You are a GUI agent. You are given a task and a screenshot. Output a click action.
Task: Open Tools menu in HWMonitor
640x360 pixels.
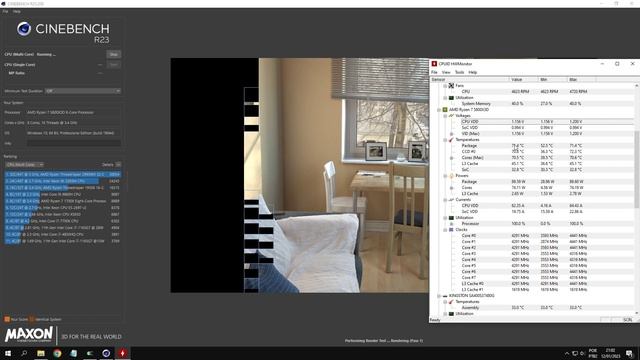pos(460,72)
